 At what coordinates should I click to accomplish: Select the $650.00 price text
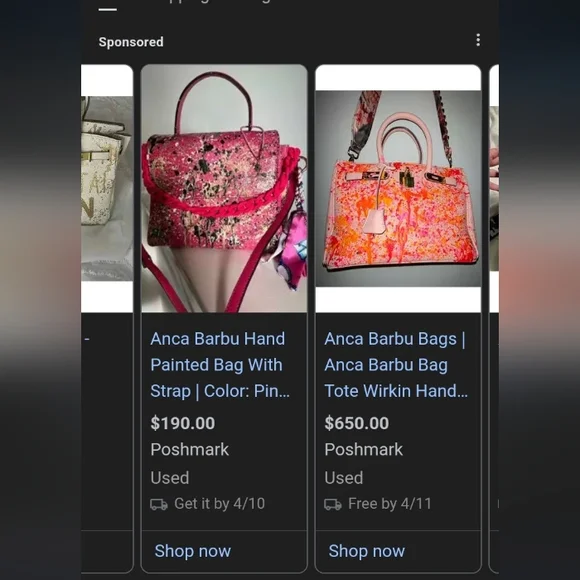coord(357,423)
